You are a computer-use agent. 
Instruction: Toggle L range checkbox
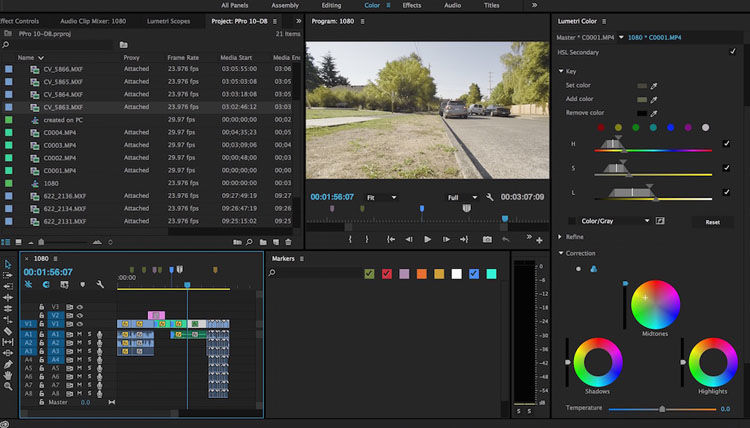point(726,192)
